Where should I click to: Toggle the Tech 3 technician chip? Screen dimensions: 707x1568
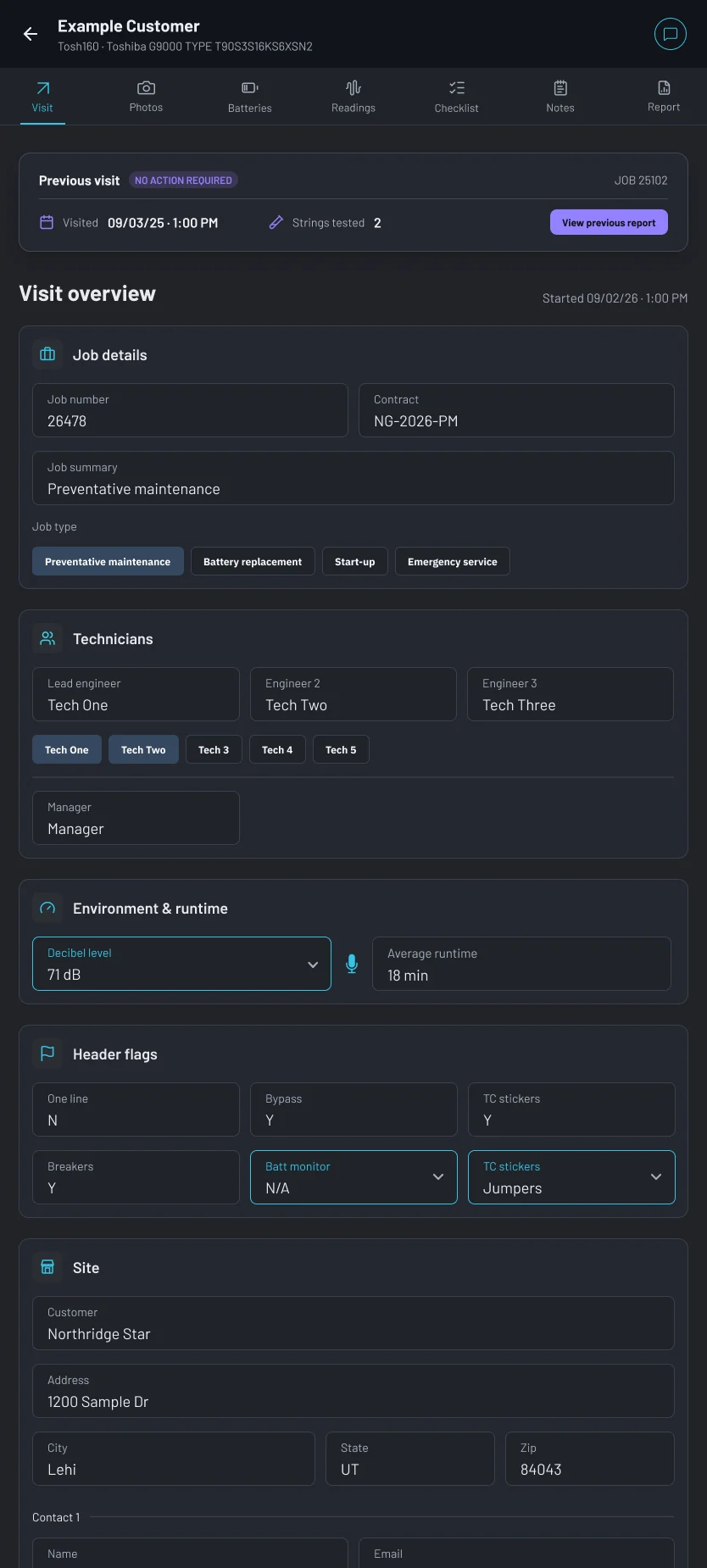click(214, 749)
